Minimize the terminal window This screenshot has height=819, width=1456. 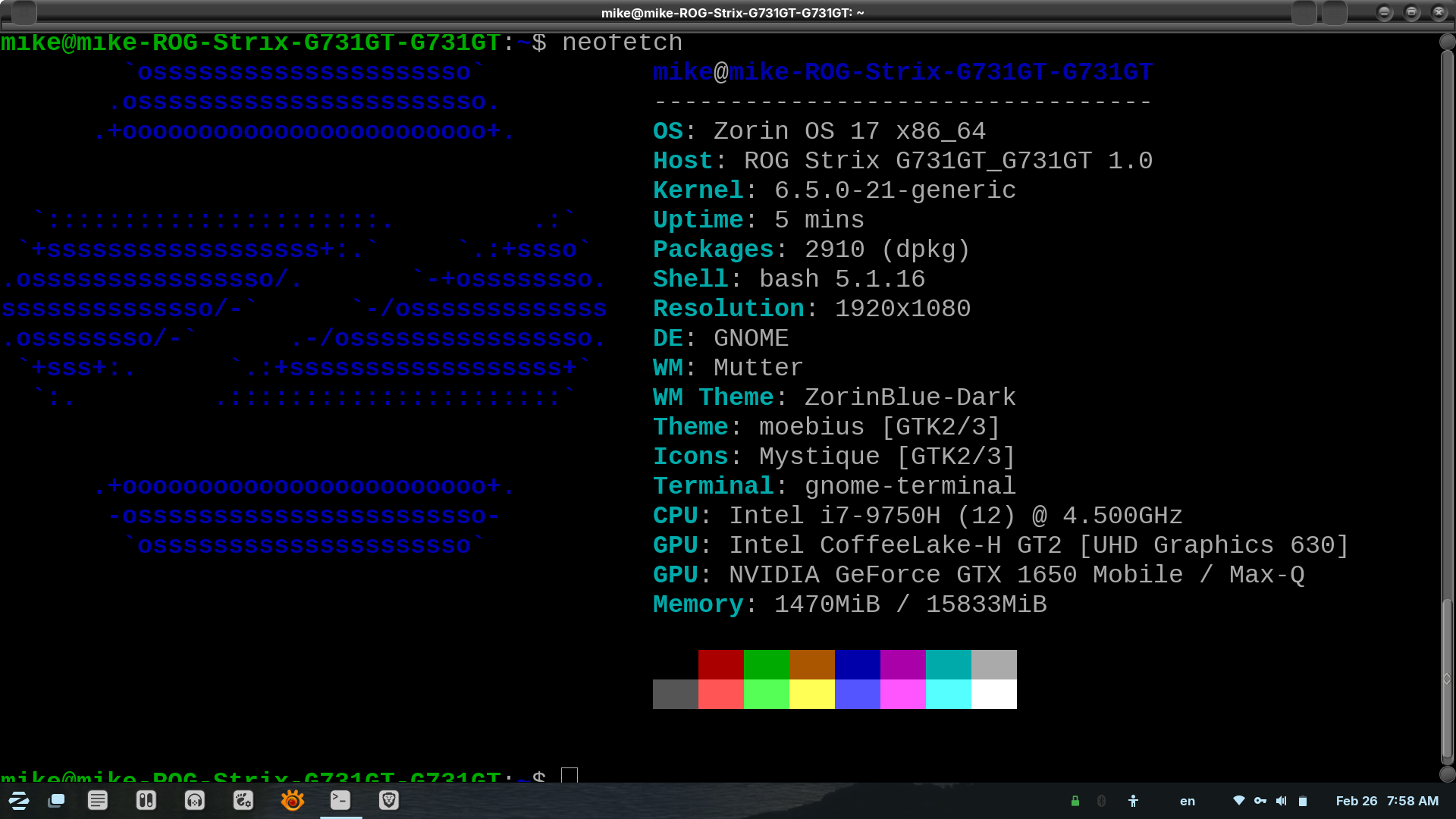coord(1385,12)
